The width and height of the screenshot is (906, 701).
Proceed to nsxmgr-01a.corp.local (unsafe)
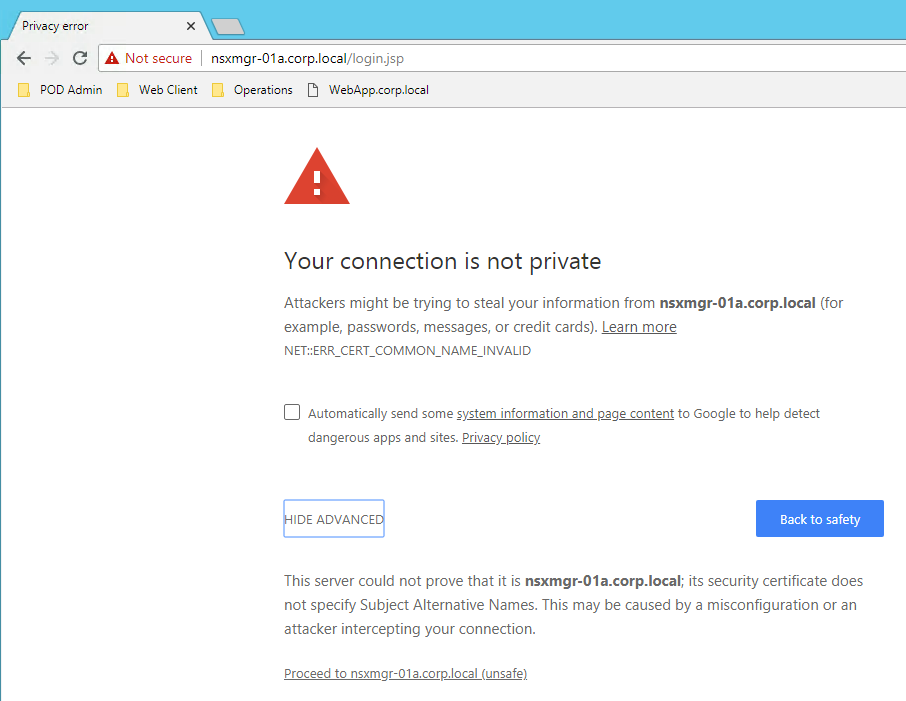(x=406, y=674)
